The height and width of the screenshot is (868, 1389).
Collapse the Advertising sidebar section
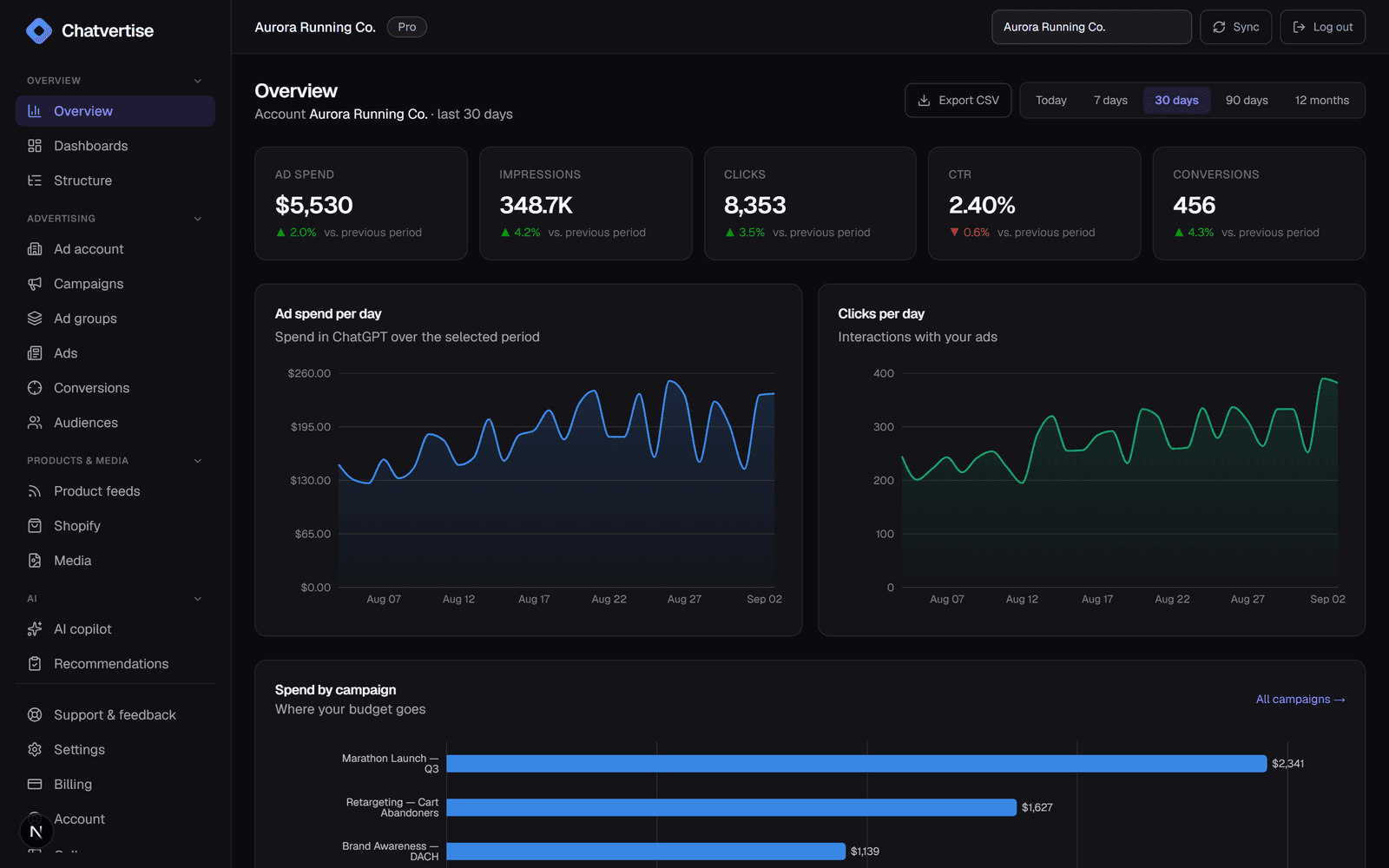[198, 219]
